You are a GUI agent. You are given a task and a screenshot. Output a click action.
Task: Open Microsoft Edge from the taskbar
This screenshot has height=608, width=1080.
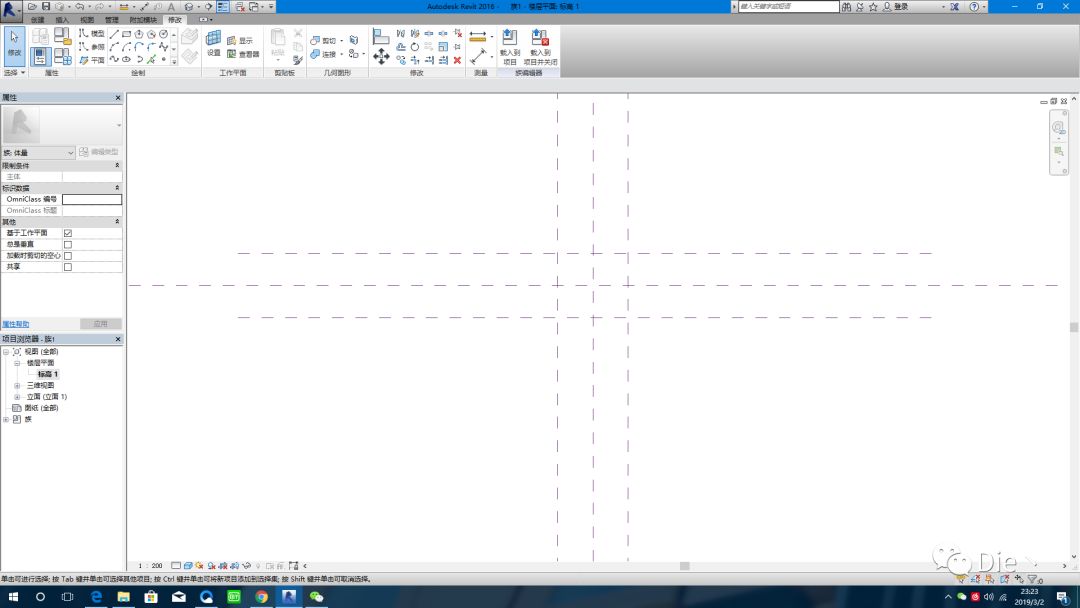(96, 597)
